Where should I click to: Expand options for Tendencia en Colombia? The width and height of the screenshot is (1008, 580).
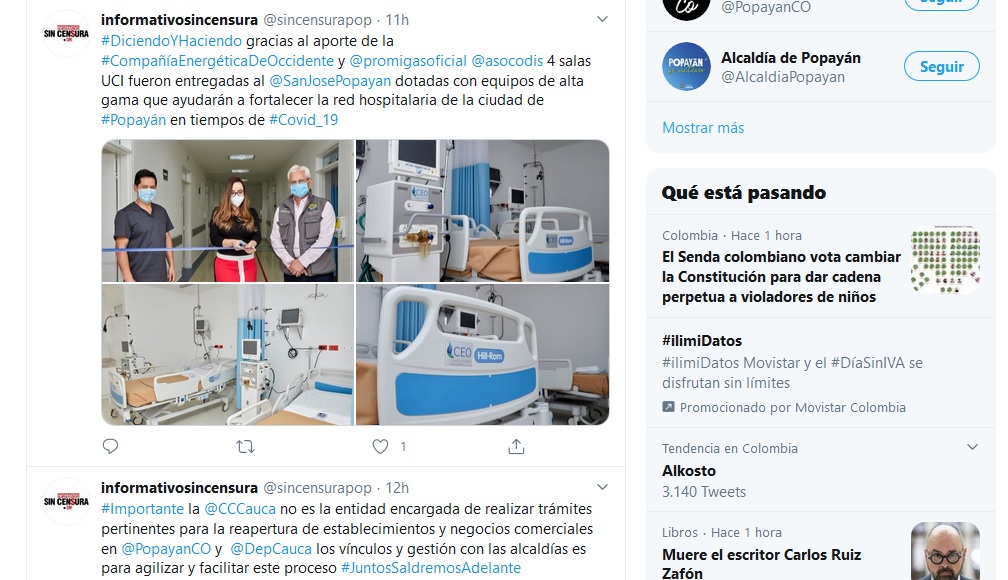click(x=973, y=447)
